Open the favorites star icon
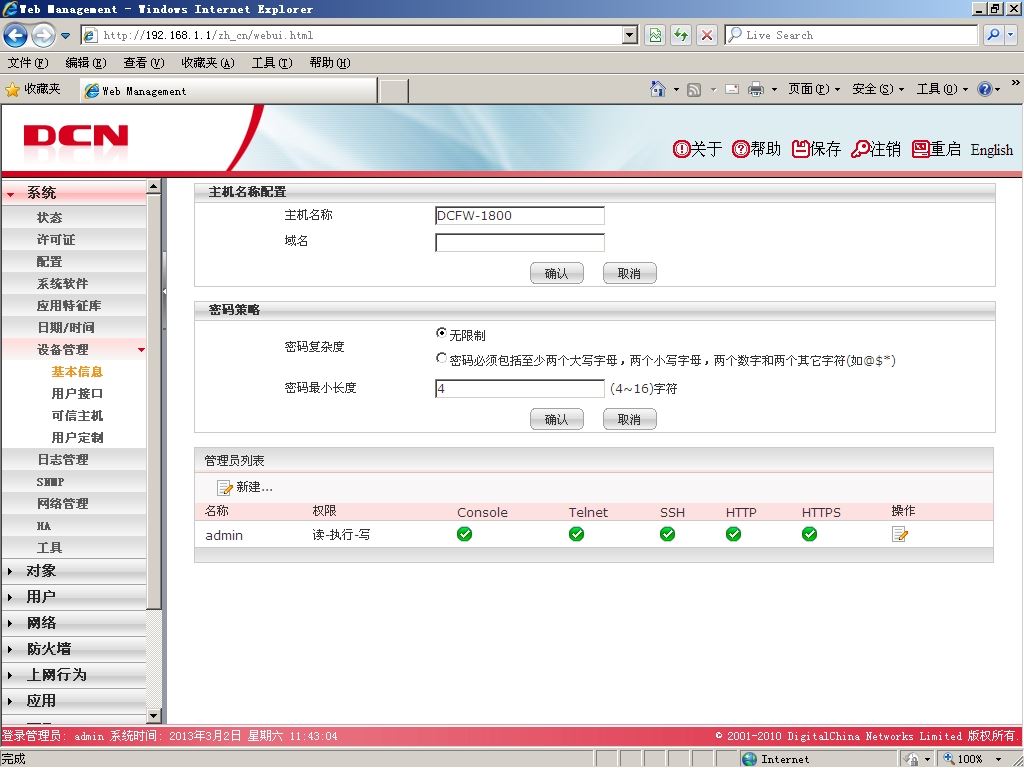 coord(12,89)
